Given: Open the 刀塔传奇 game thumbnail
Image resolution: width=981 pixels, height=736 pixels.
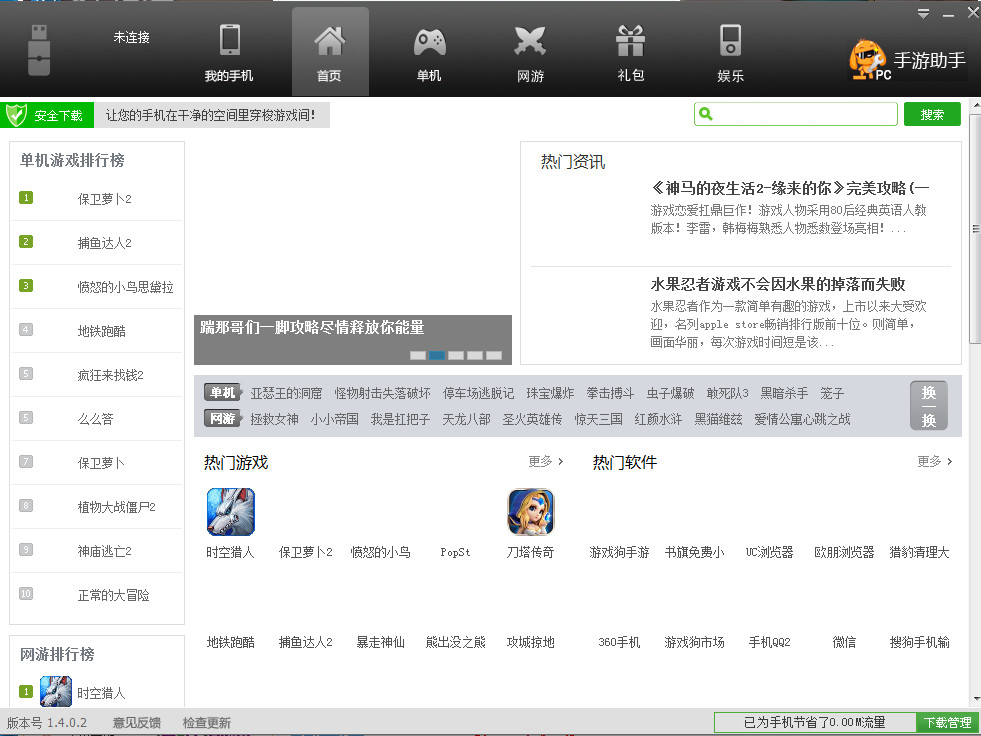Looking at the screenshot, I should pyautogui.click(x=530, y=512).
